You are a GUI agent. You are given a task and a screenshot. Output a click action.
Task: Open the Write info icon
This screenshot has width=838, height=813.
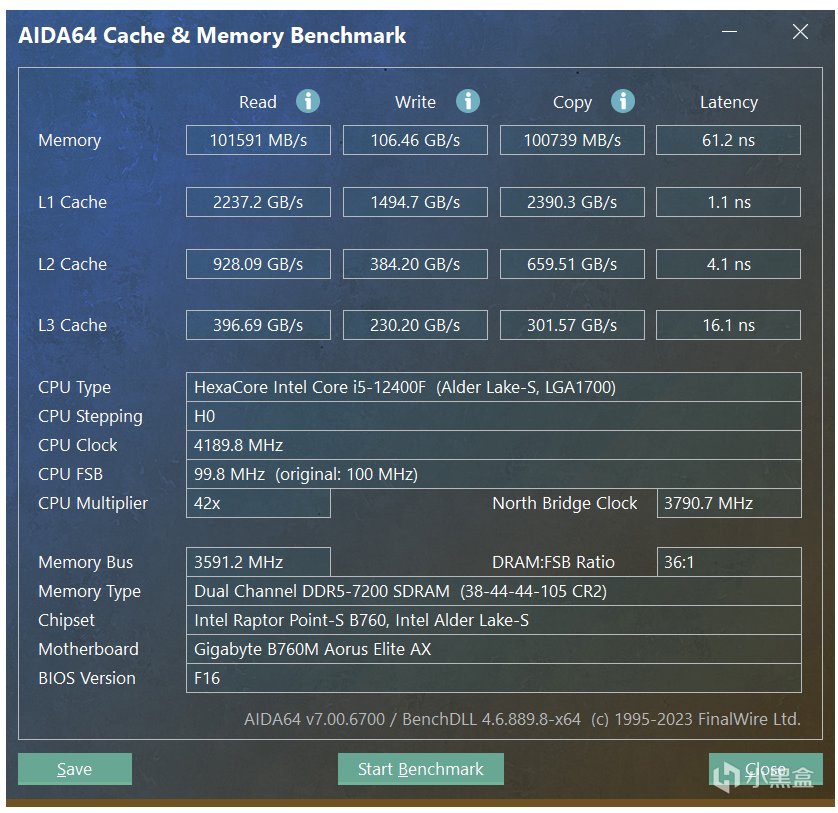pyautogui.click(x=468, y=101)
